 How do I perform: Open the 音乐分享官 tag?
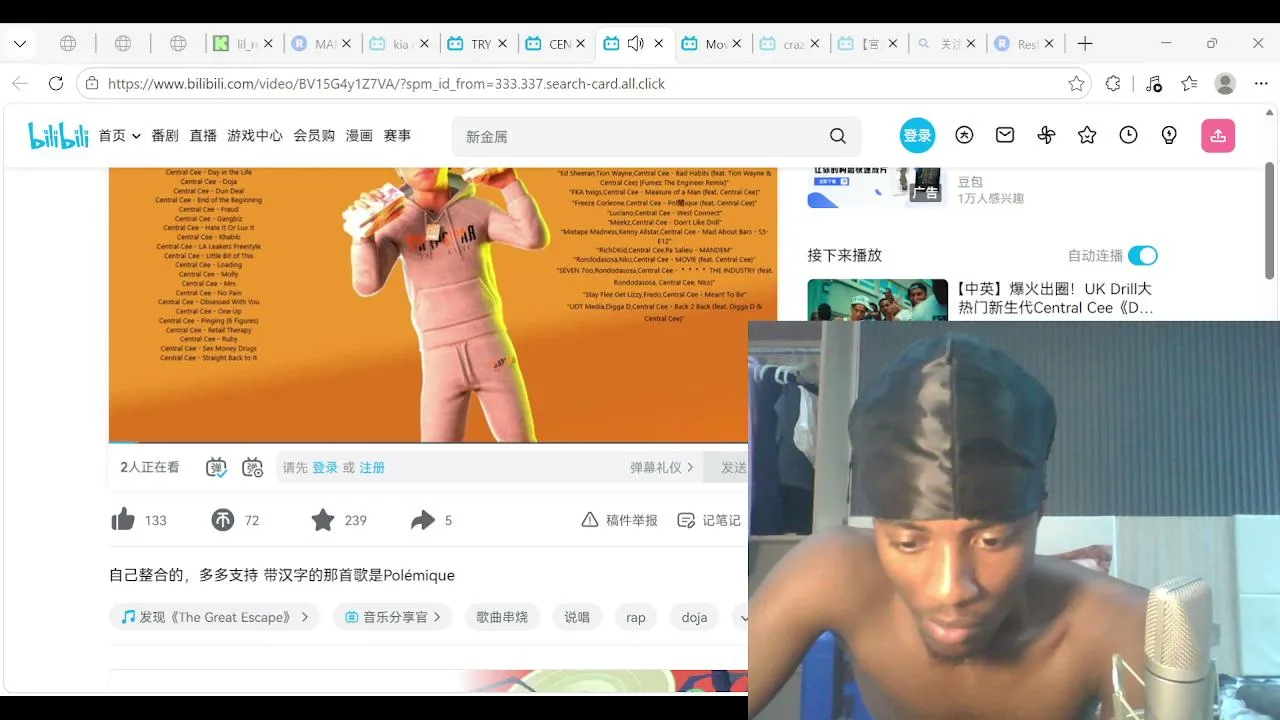tap(393, 617)
